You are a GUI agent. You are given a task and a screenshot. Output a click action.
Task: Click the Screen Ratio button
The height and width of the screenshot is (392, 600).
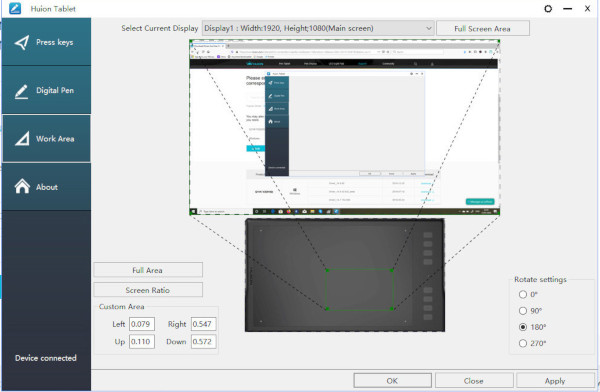(x=148, y=290)
